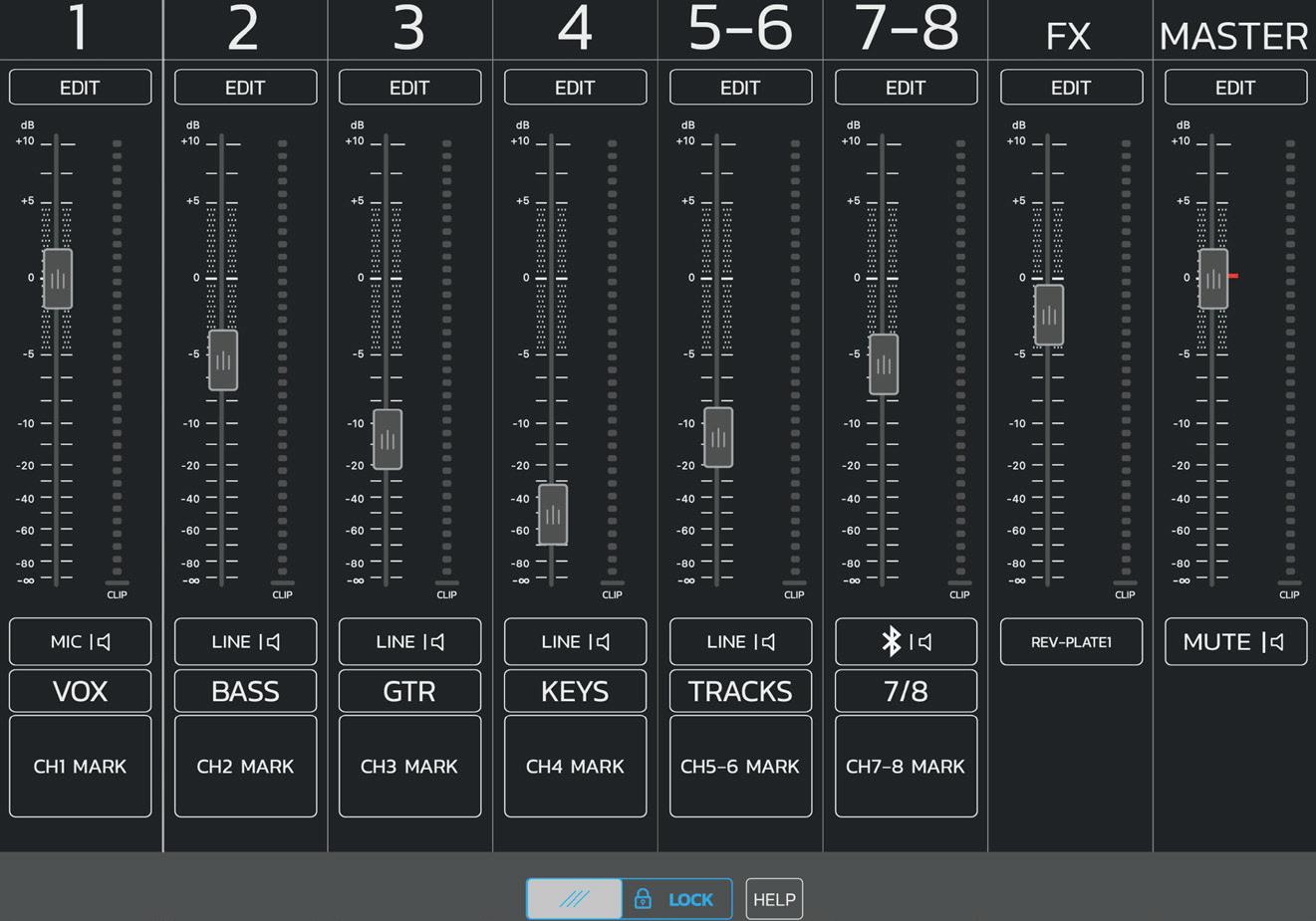Select the REV-PLATE1 effect button

click(1072, 641)
